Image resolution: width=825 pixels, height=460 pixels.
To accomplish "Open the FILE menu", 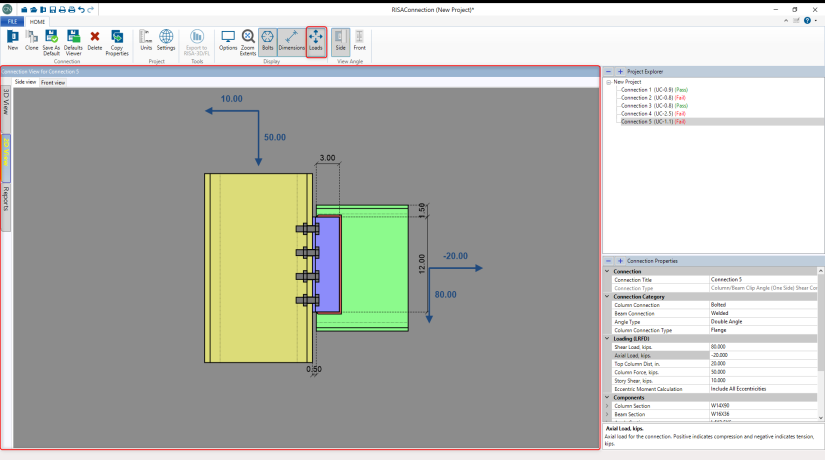I will [x=14, y=21].
